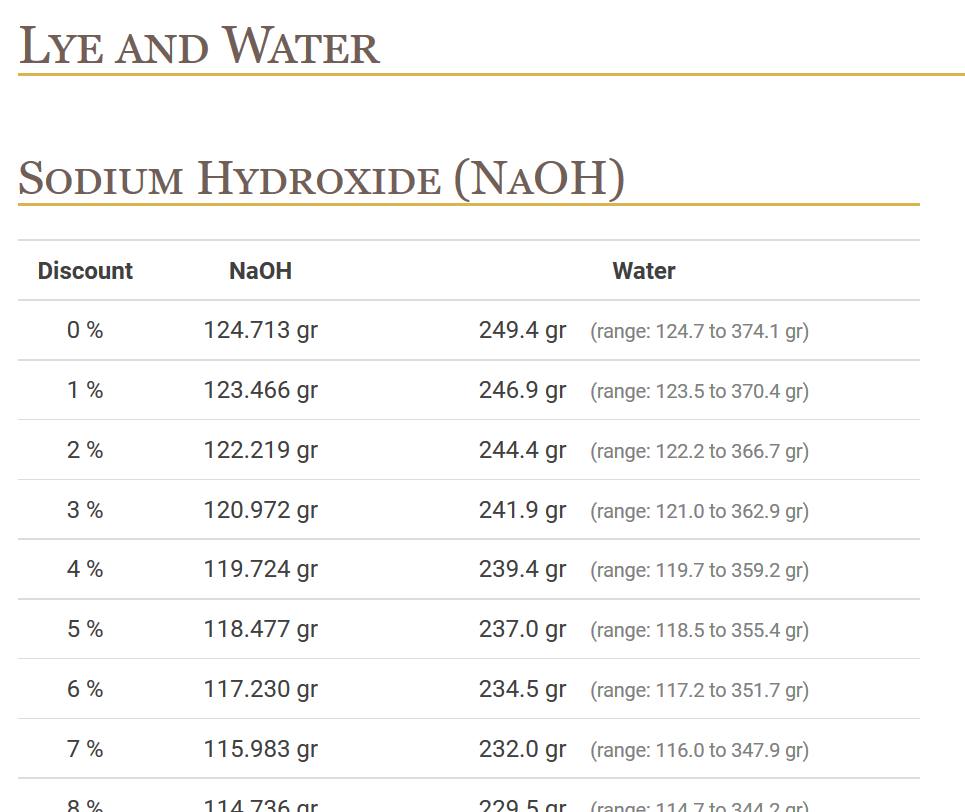Click the 244.4 gr water value
Screen dimensions: 965x812
tap(522, 450)
